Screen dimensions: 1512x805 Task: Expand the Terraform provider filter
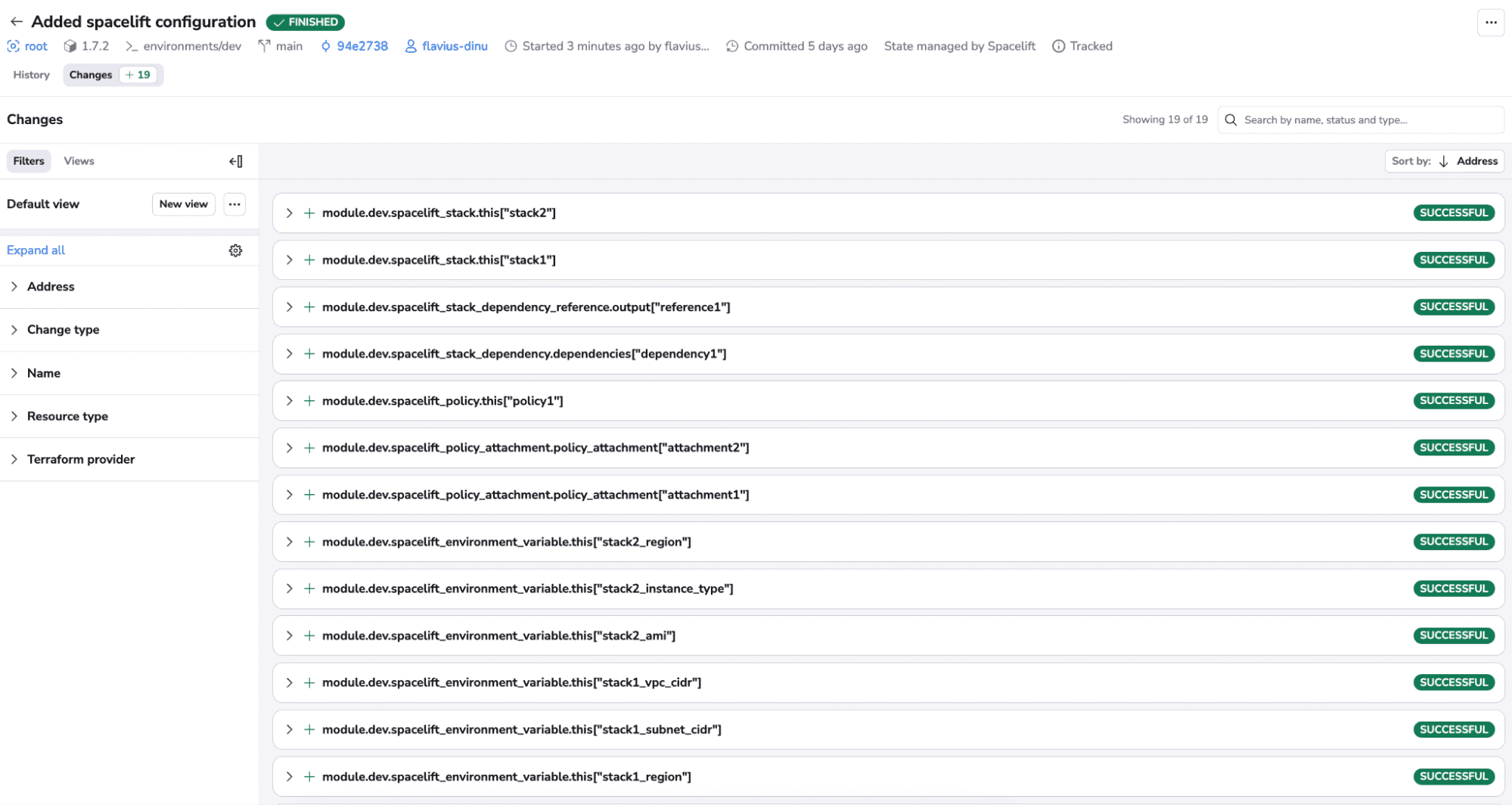[129, 459]
